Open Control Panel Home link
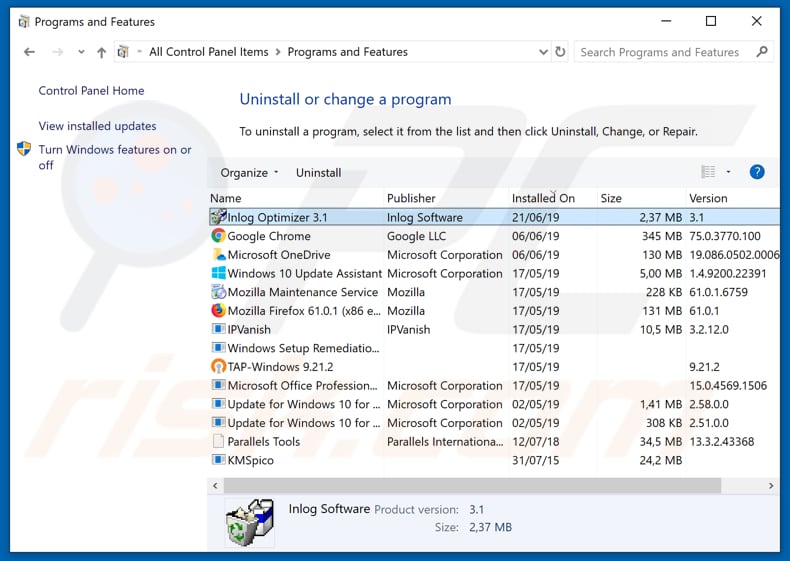790x561 pixels. click(91, 91)
